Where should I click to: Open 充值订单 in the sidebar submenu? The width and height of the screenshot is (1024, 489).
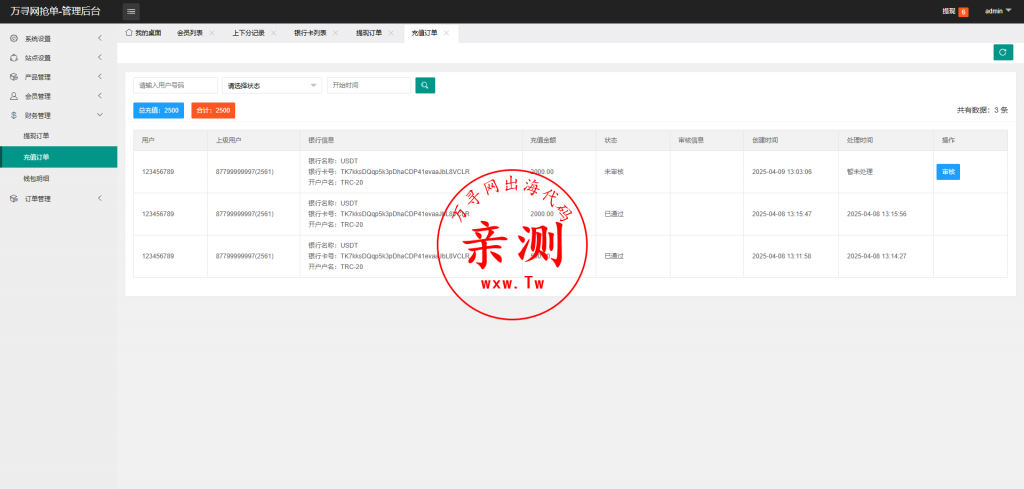(x=59, y=157)
